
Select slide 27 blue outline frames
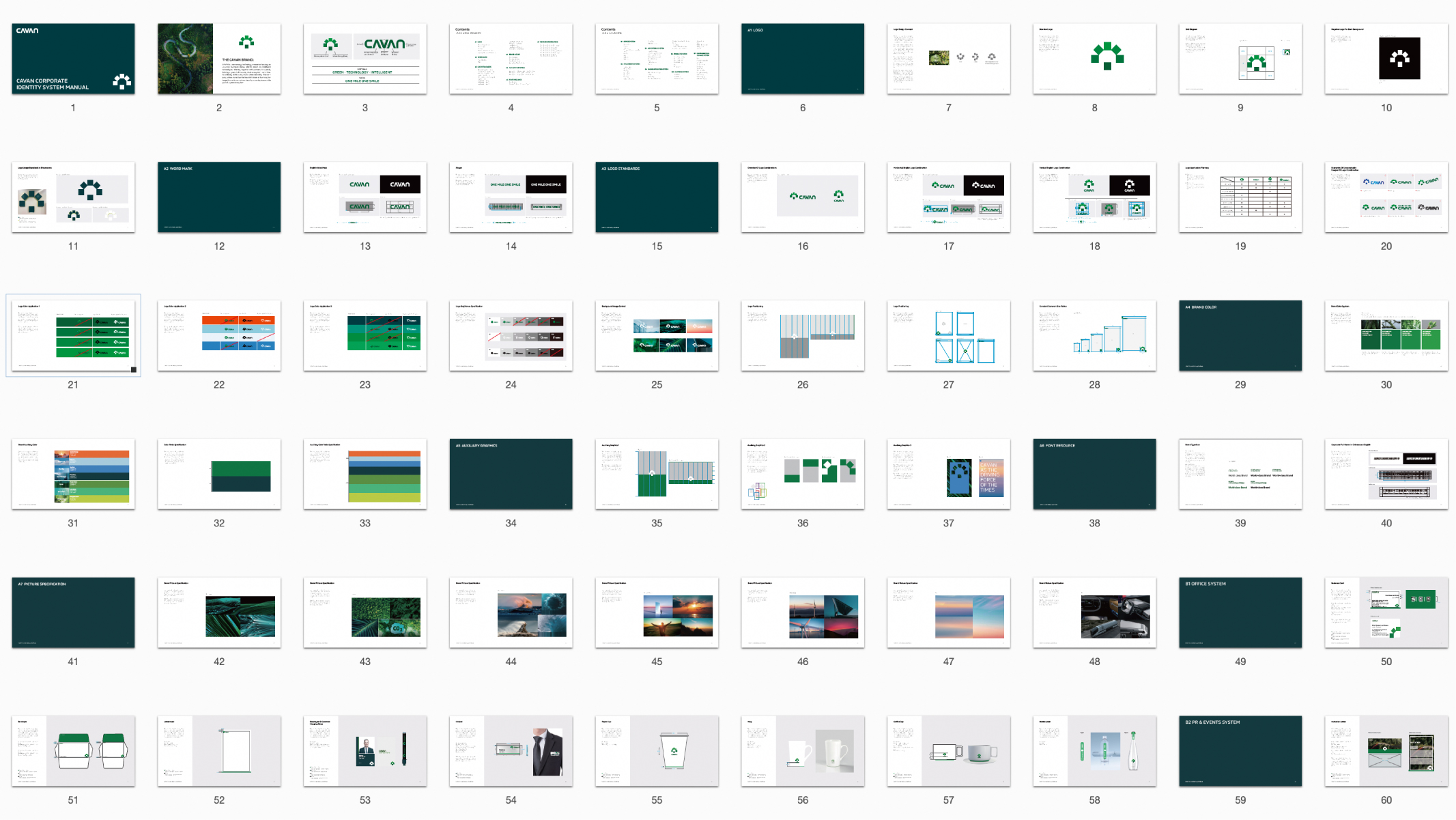(949, 336)
